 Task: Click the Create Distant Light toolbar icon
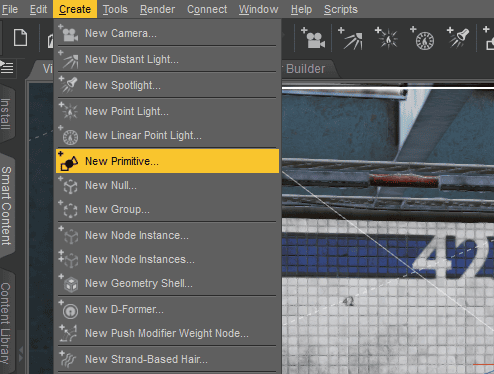[x=350, y=39]
